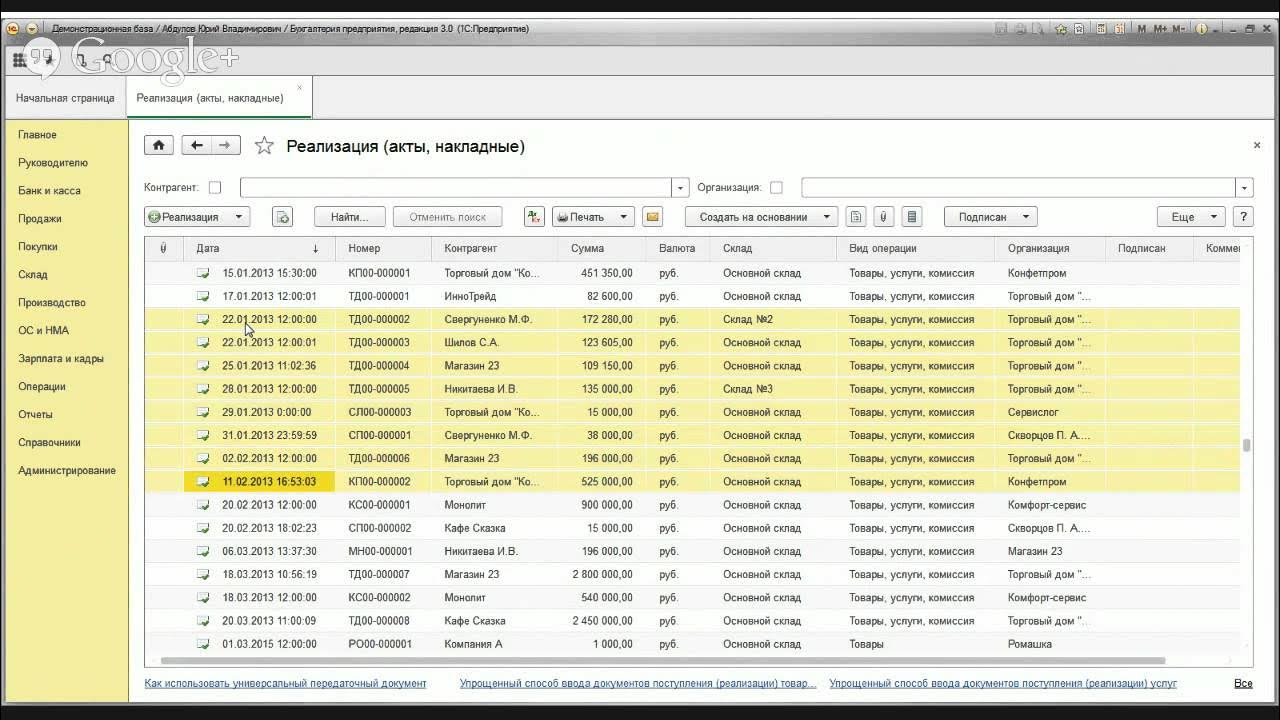Close the Реализация (акты, накладные) tab
Image resolution: width=1280 pixels, height=720 pixels.
[x=299, y=88]
